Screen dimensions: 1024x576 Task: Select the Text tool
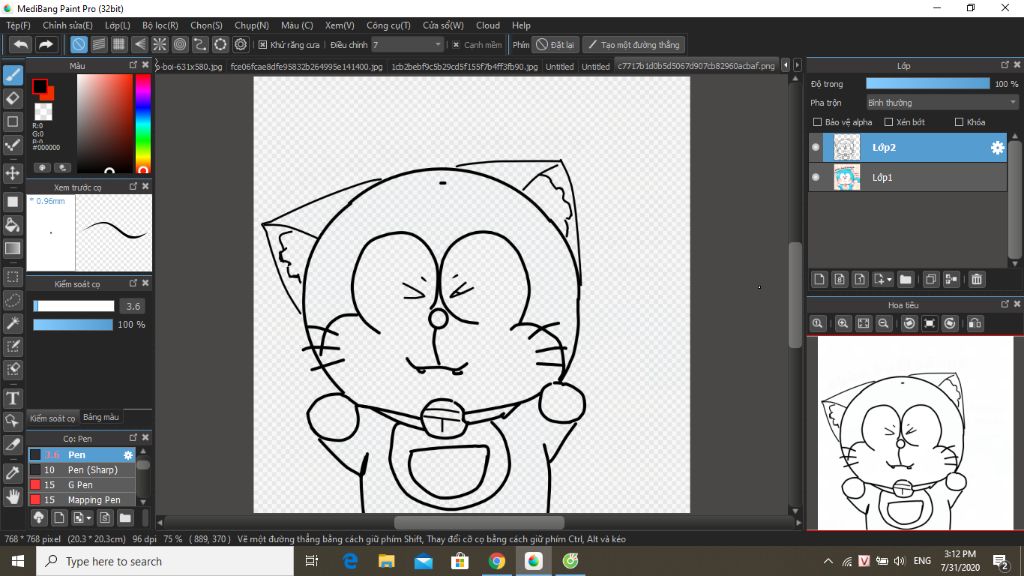(x=12, y=398)
